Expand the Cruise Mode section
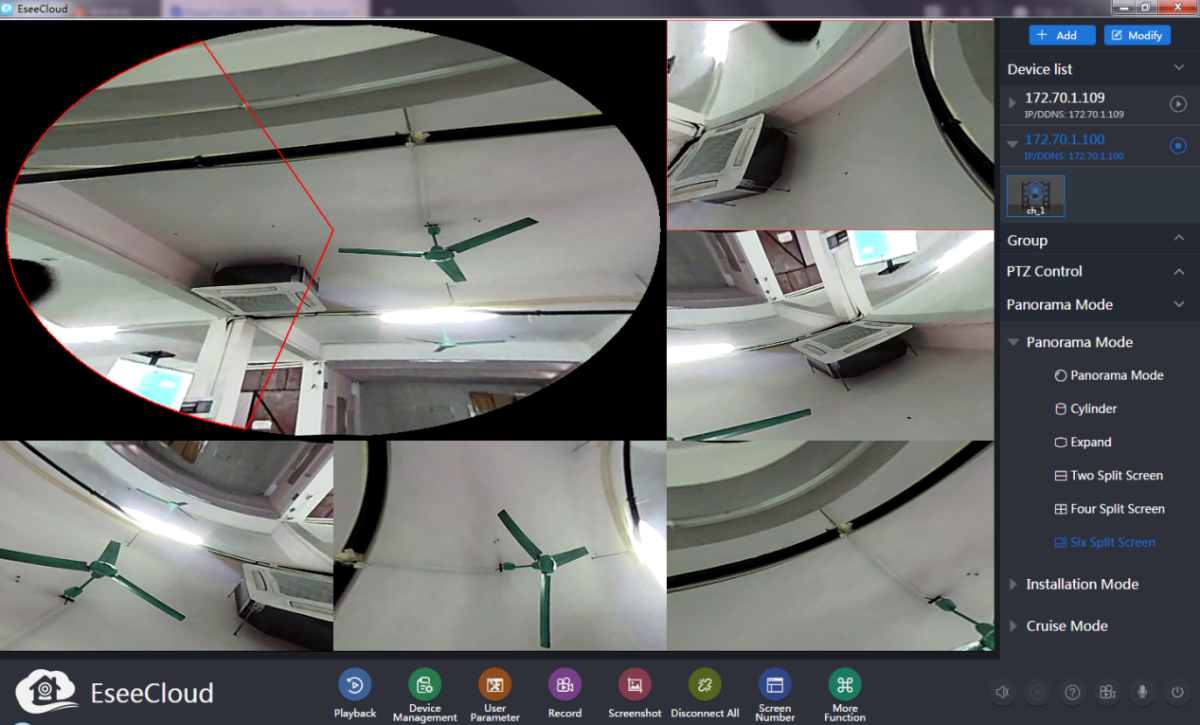The image size is (1200, 725). point(1013,626)
